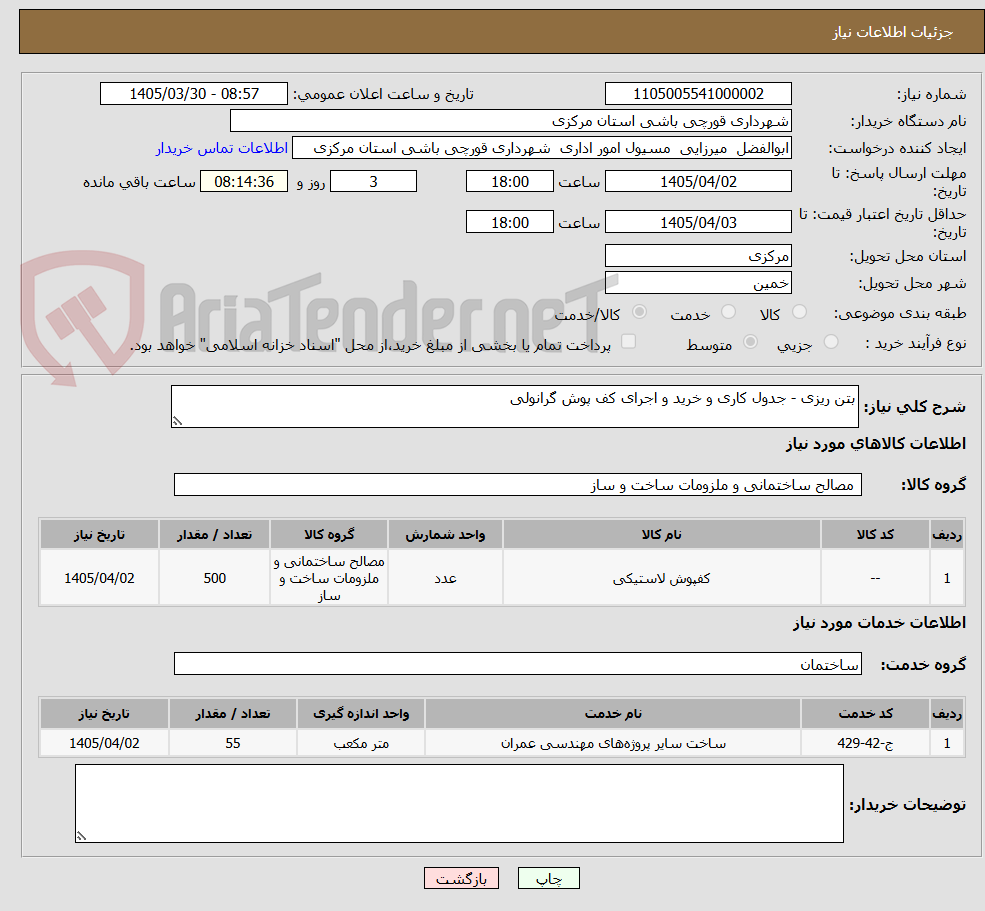Select the کالا radio button
The height and width of the screenshot is (911, 985).
(799, 312)
